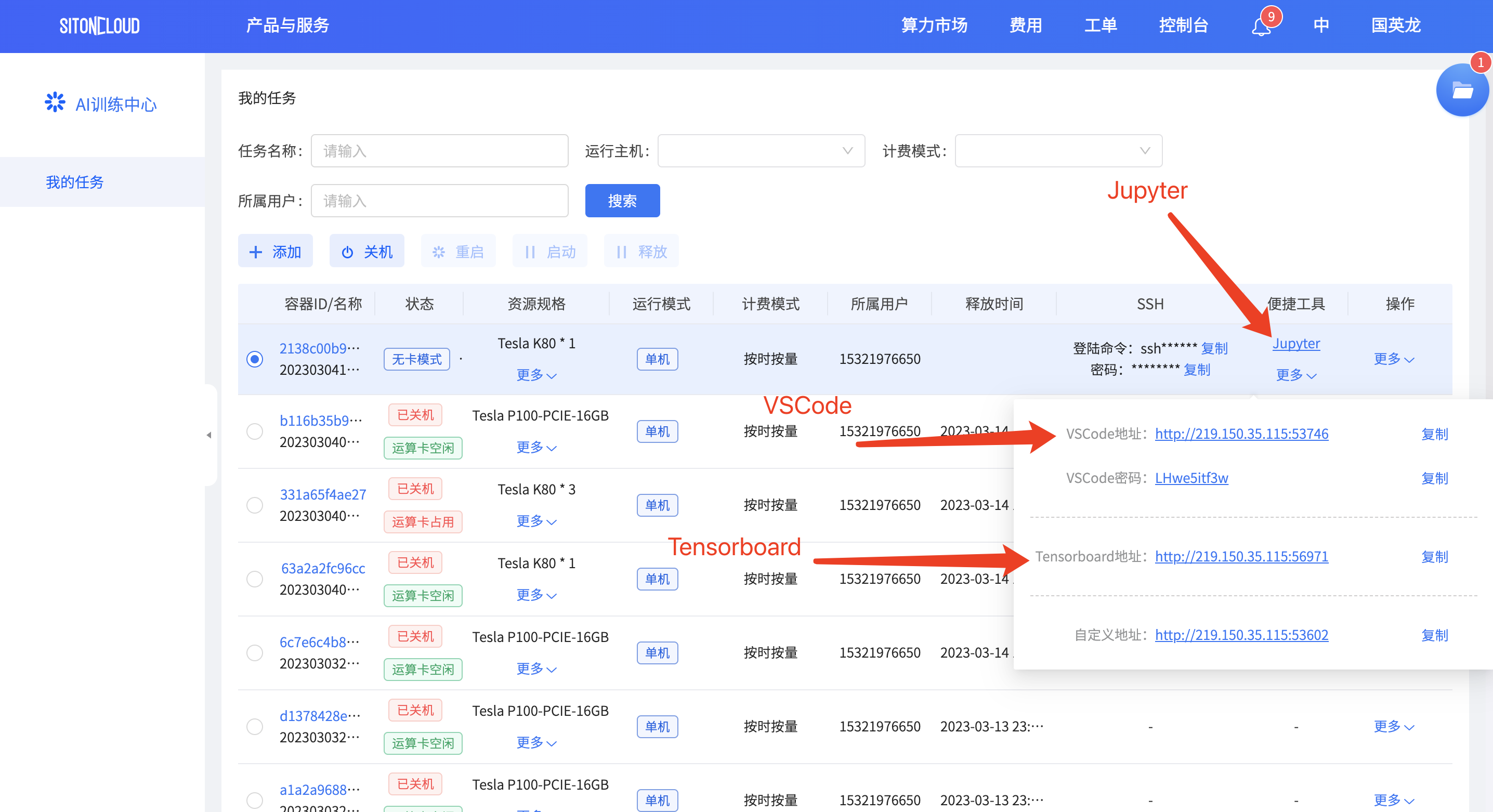This screenshot has width=1493, height=812.
Task: Open the 工单 menu item
Action: tap(1101, 25)
